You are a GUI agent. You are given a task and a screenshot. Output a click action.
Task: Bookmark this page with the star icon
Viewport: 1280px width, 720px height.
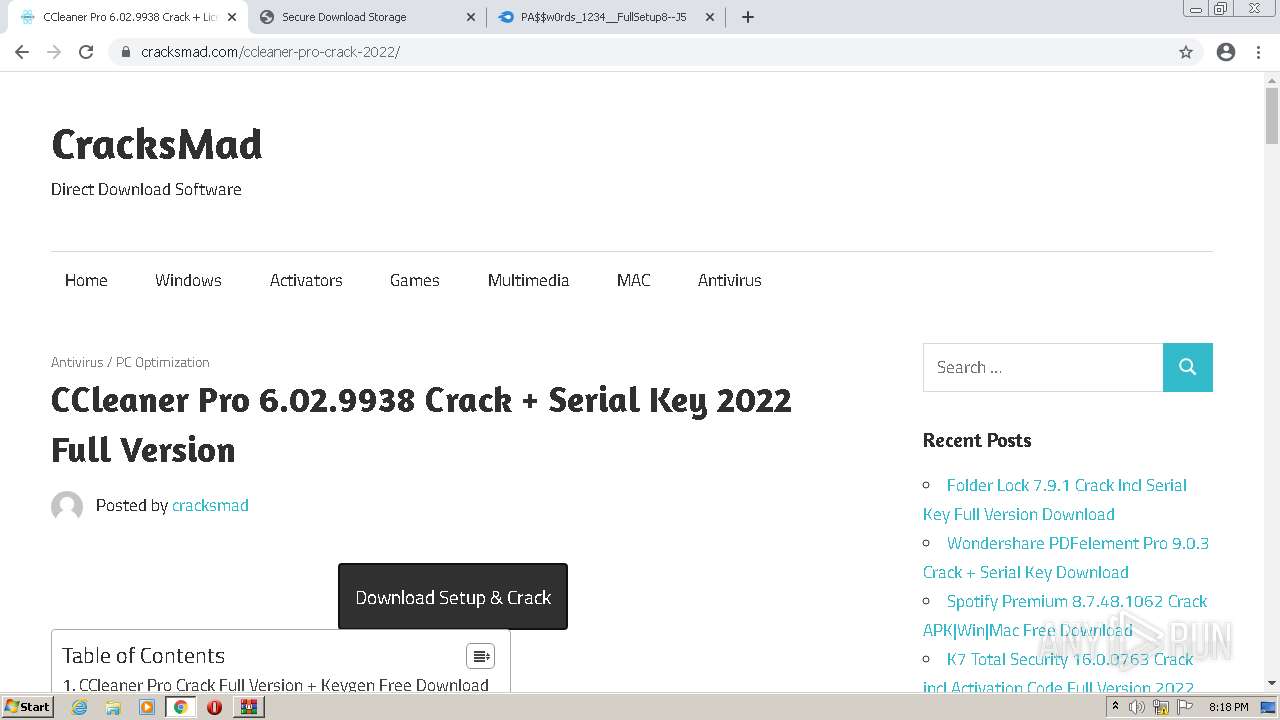tap(1186, 52)
